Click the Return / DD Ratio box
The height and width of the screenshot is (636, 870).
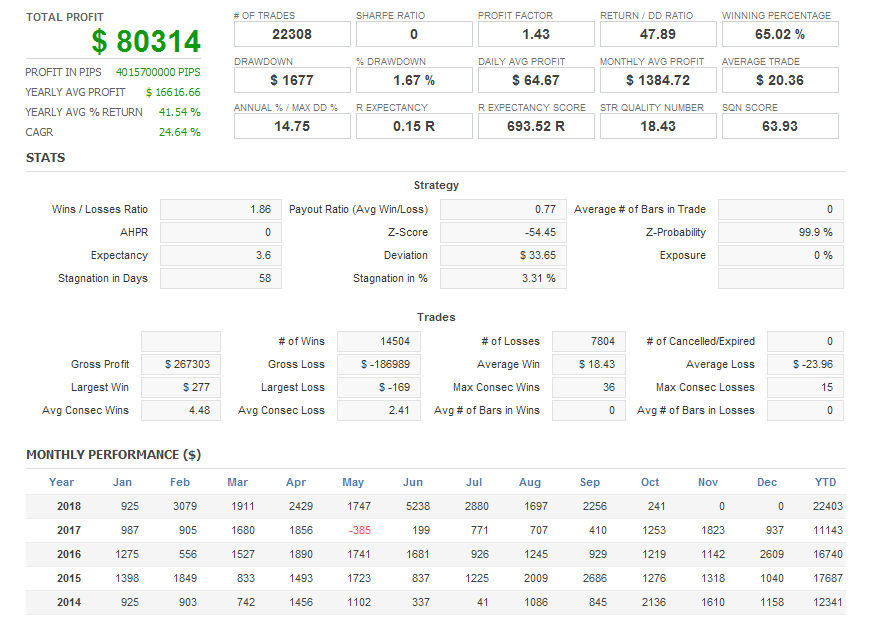click(658, 34)
